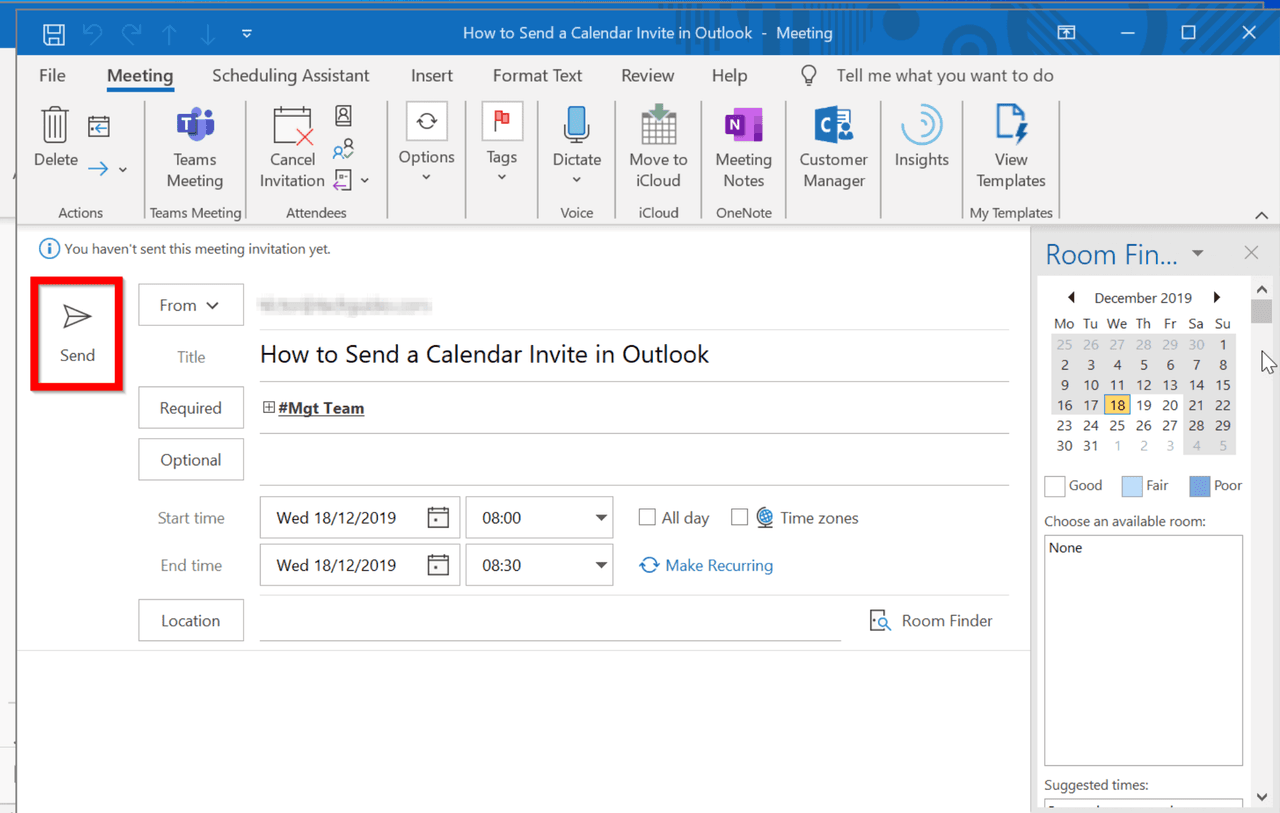Check the Time zones option
Viewport: 1280px width, 813px height.
click(x=740, y=517)
